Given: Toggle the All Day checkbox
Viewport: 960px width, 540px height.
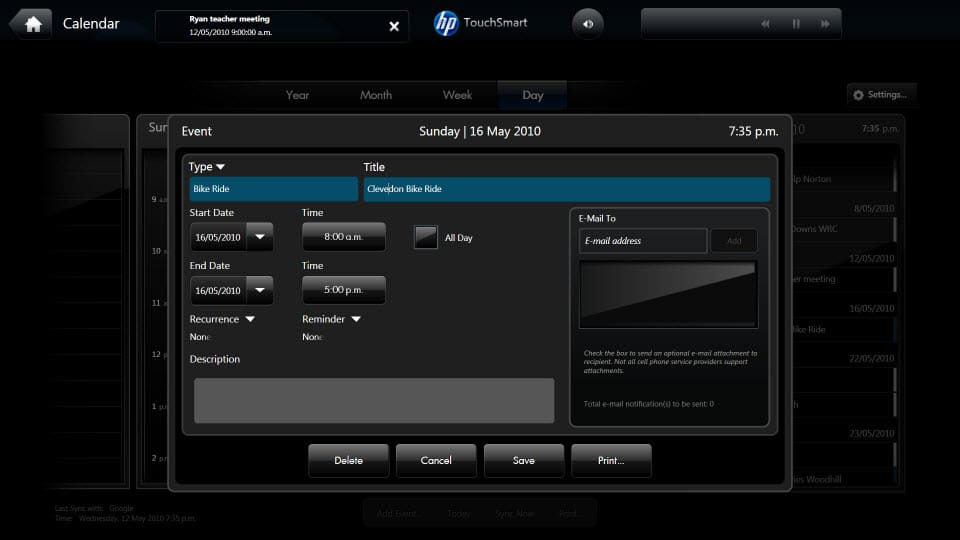Looking at the screenshot, I should 426,238.
